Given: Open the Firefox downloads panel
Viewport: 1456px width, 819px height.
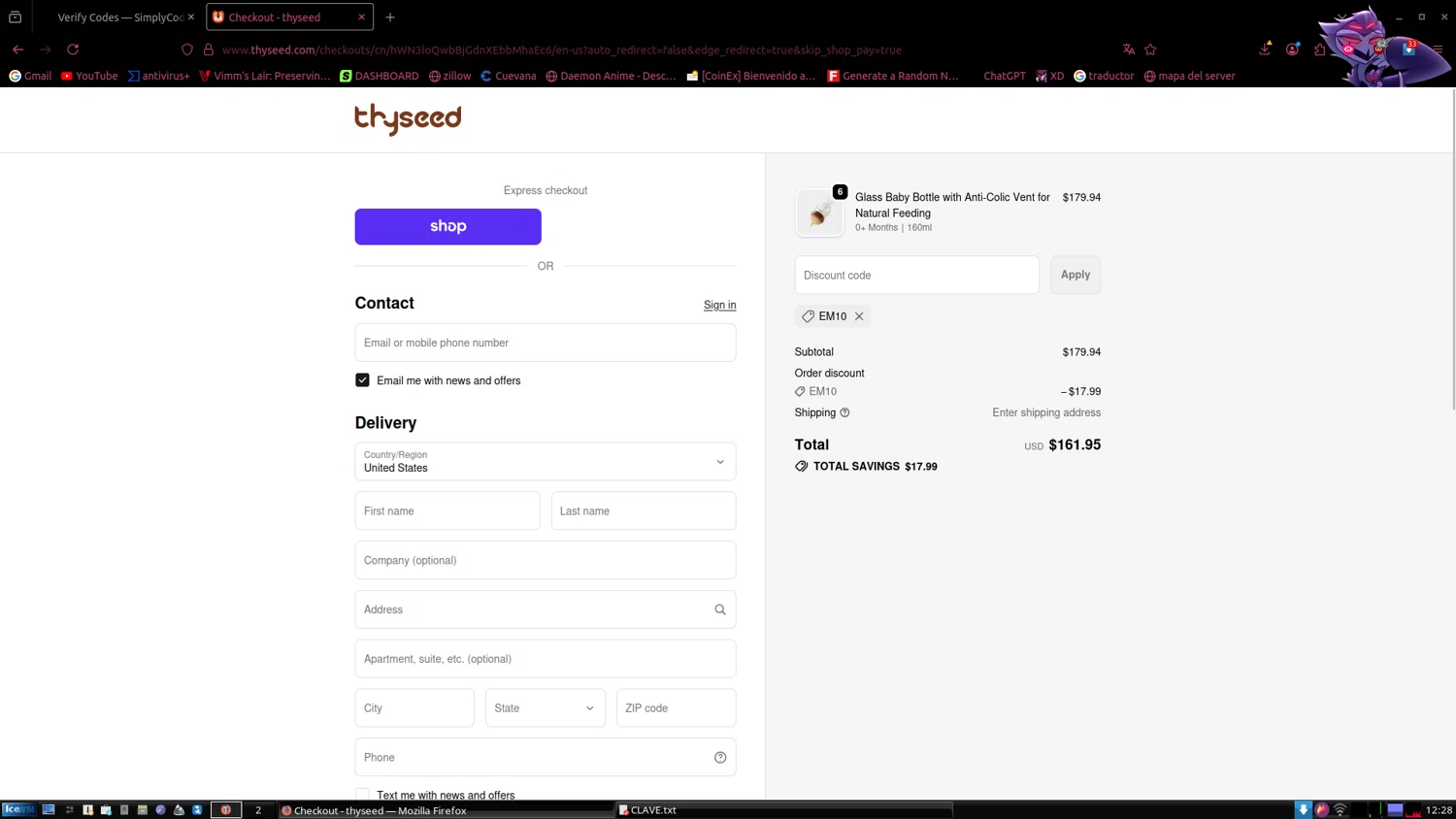Looking at the screenshot, I should point(1265,49).
